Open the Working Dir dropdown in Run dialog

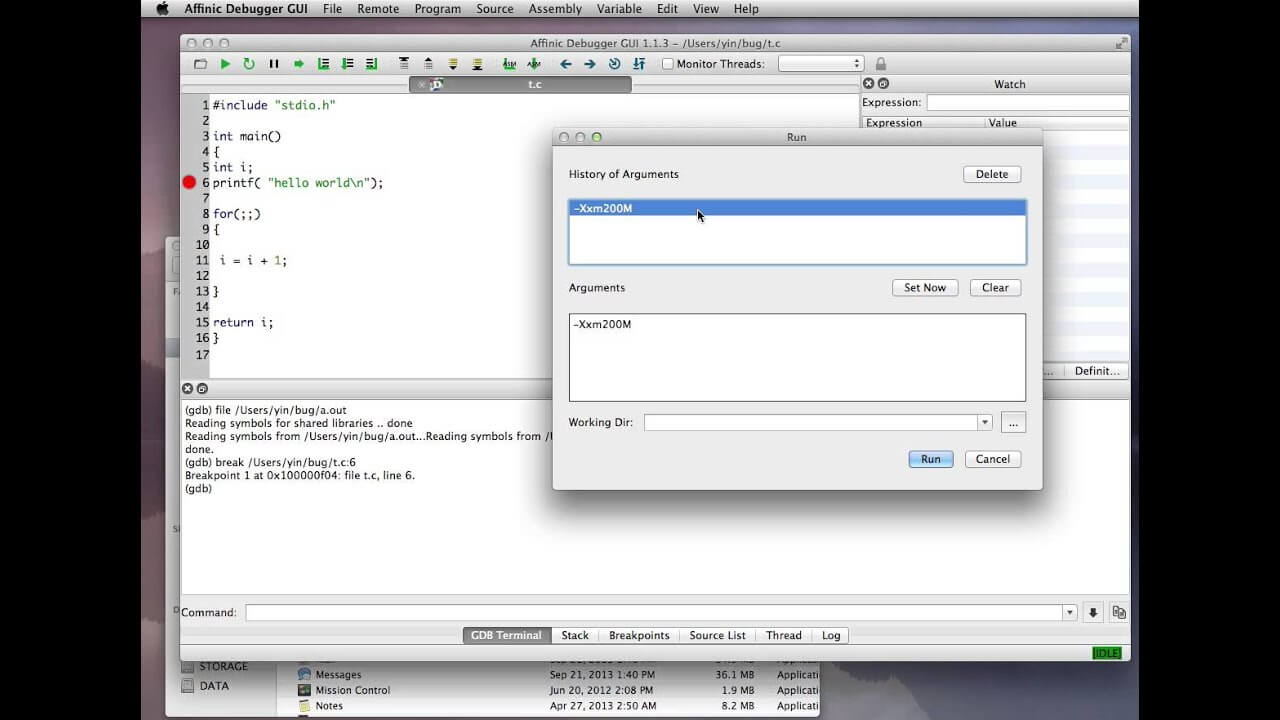(983, 422)
